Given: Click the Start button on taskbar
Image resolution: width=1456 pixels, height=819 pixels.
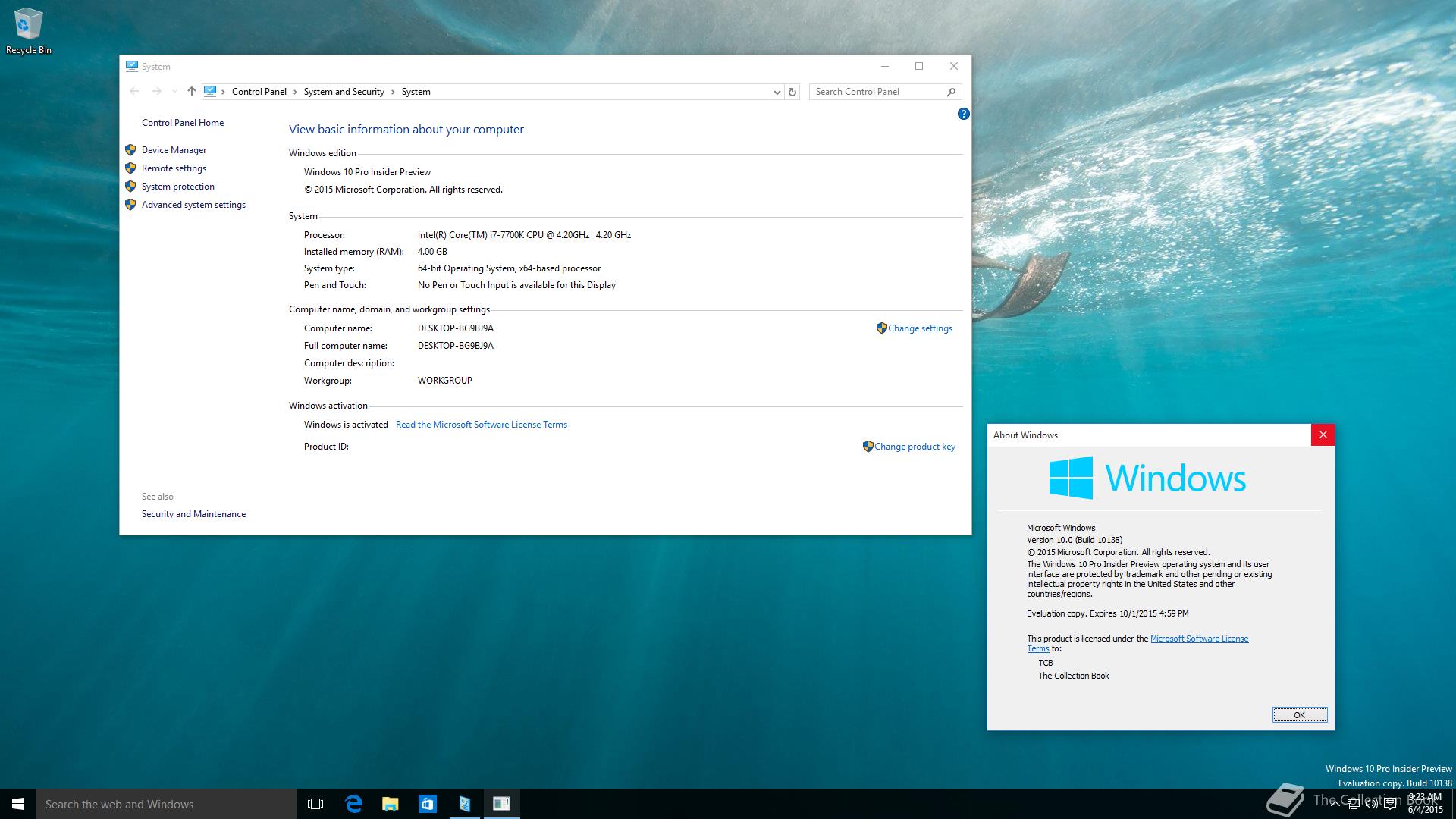Looking at the screenshot, I should click(18, 804).
